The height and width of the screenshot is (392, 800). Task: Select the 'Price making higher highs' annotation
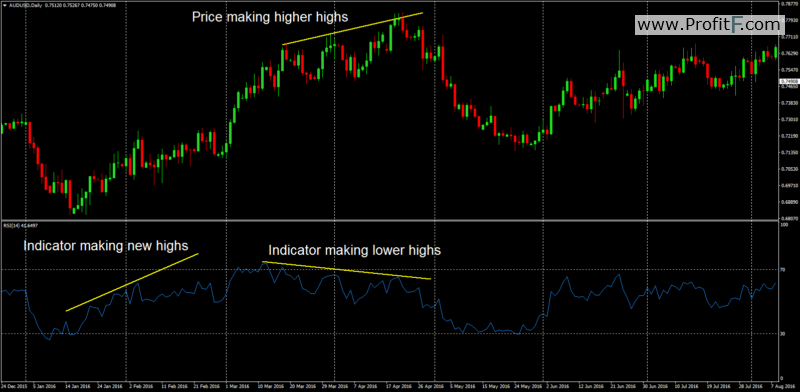[270, 17]
